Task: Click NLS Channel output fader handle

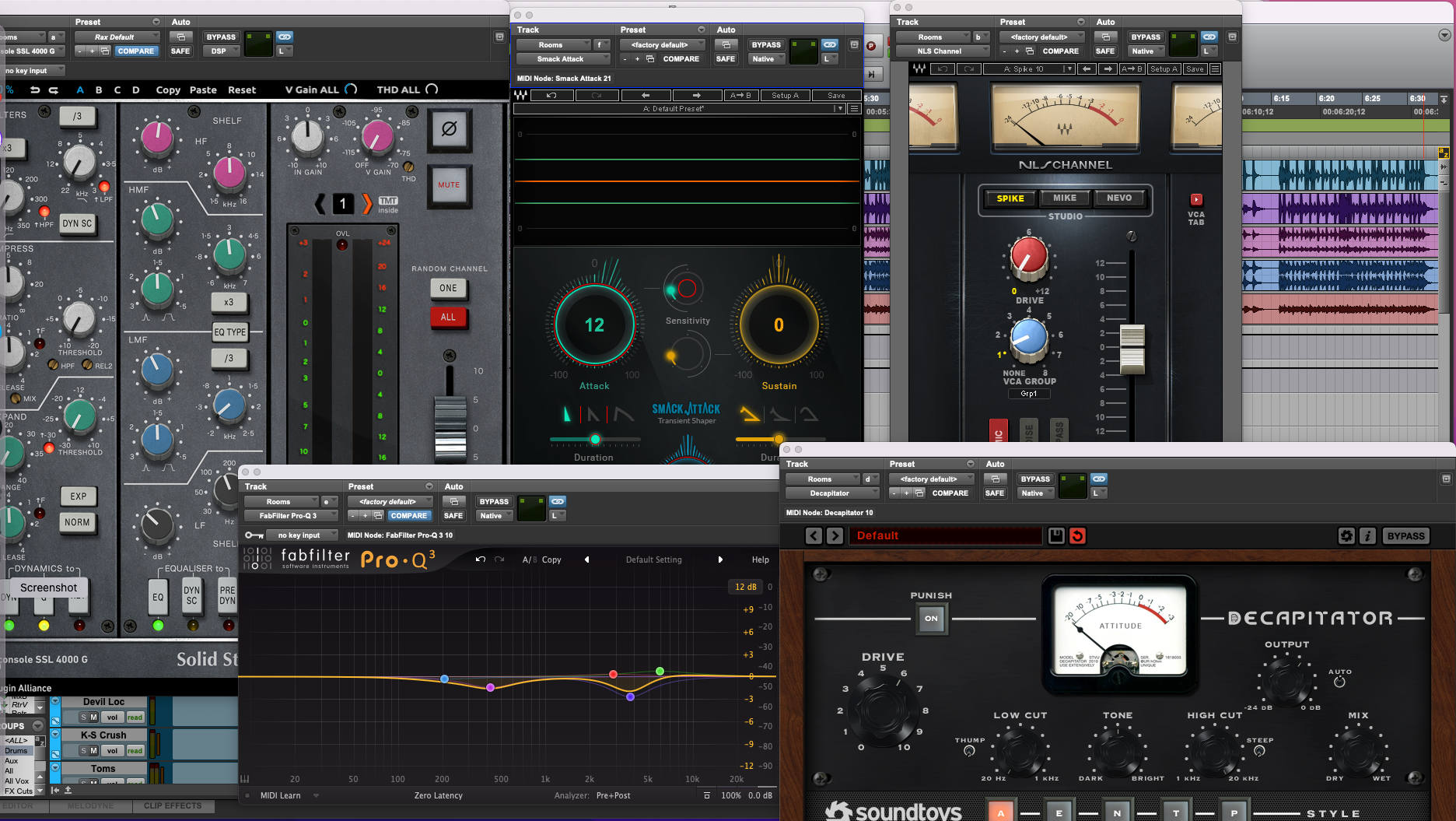Action: click(1132, 349)
